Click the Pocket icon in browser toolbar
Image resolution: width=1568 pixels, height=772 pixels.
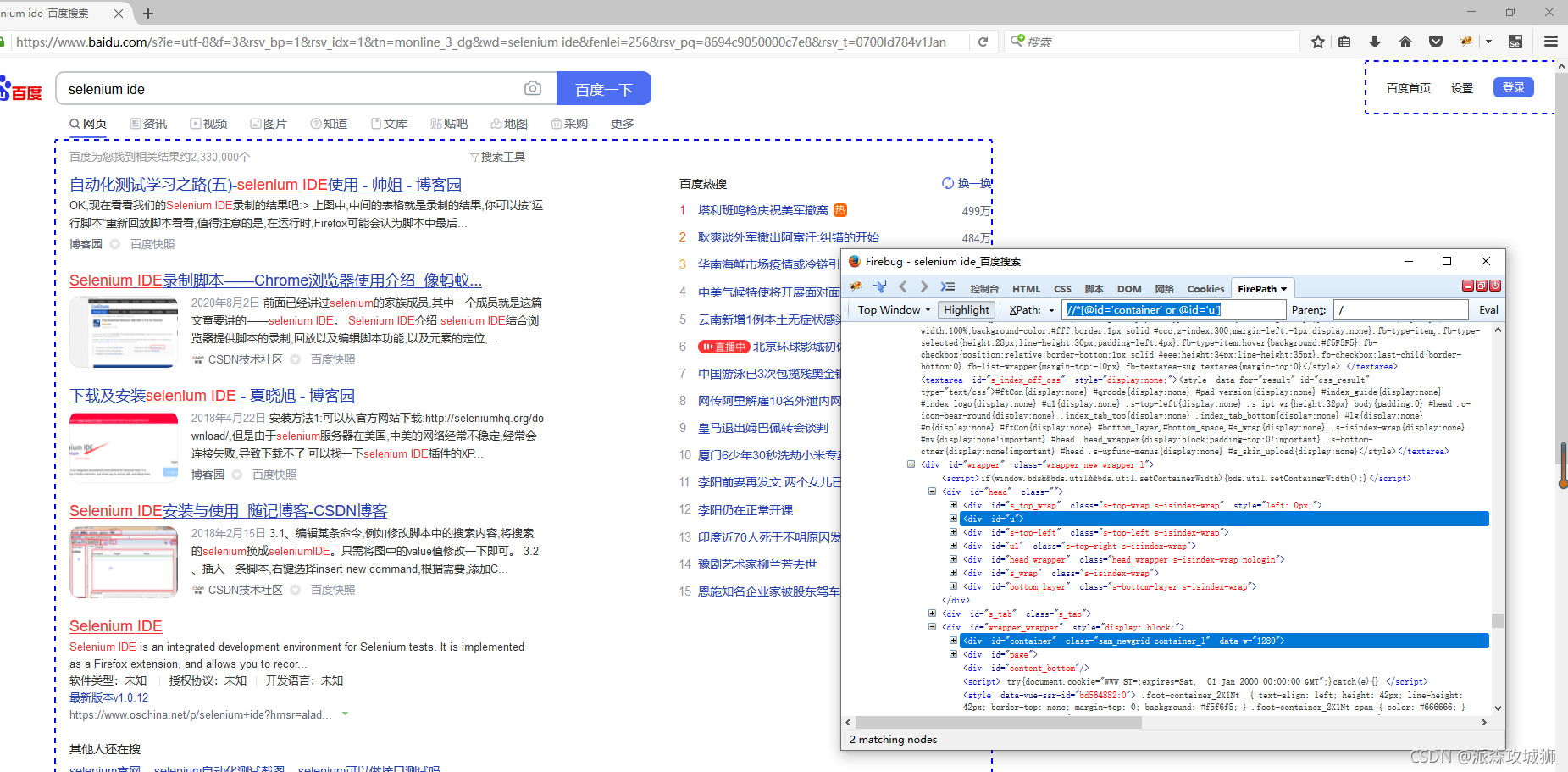point(1436,42)
